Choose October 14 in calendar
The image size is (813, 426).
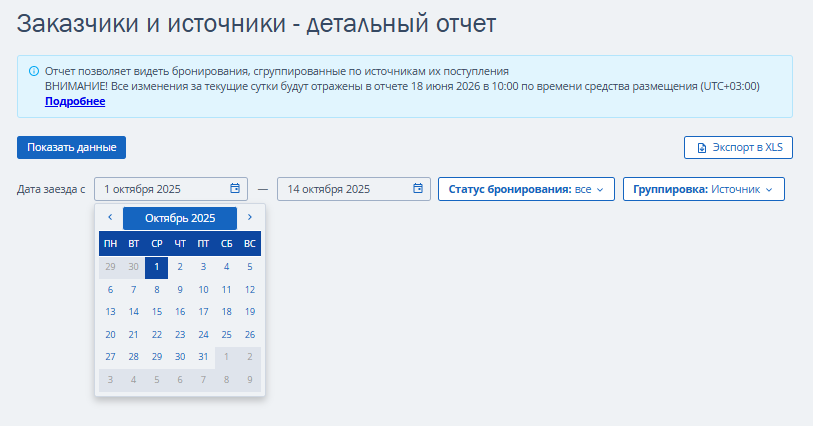133,312
